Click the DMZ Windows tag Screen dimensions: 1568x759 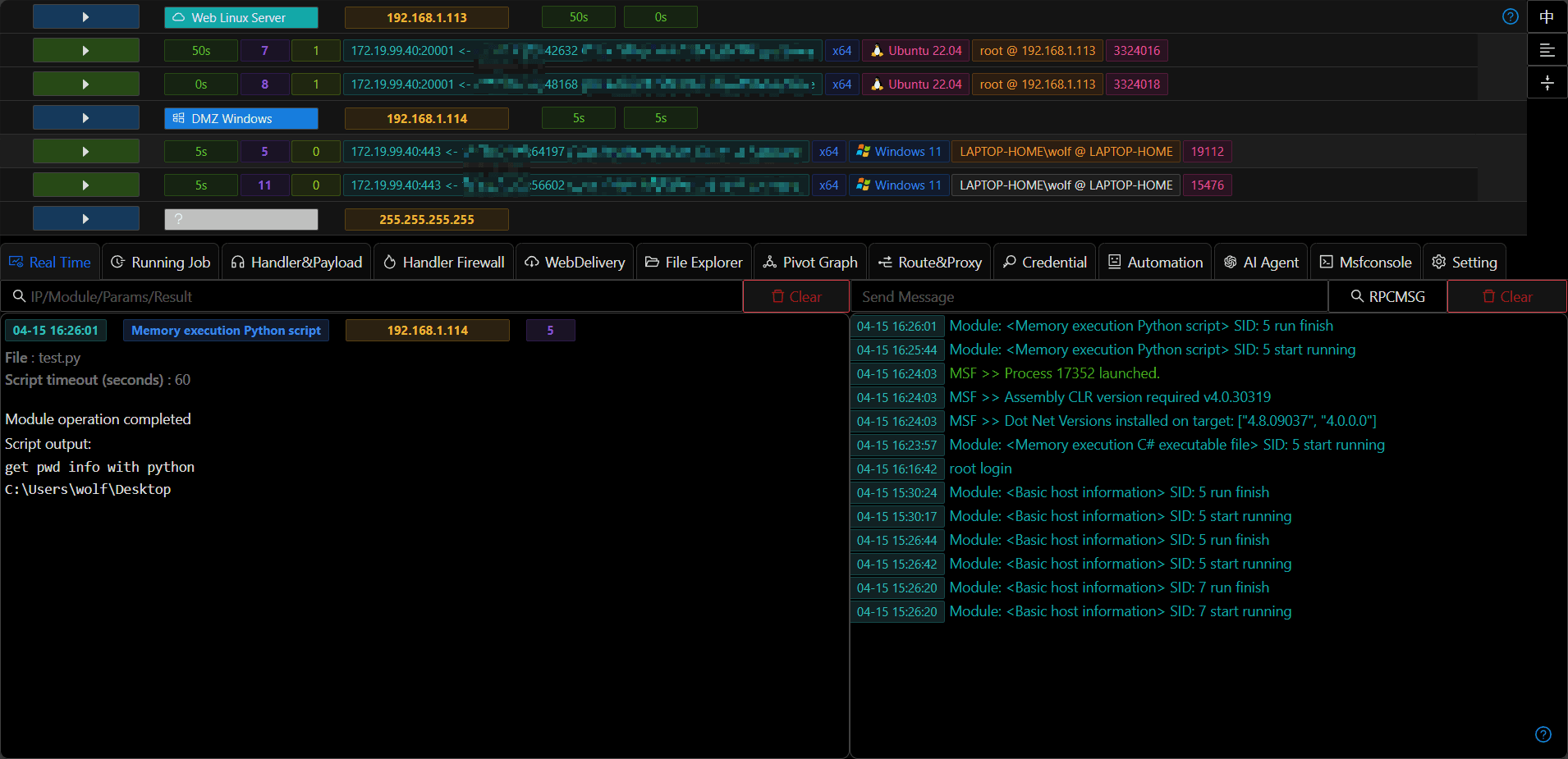[241, 118]
